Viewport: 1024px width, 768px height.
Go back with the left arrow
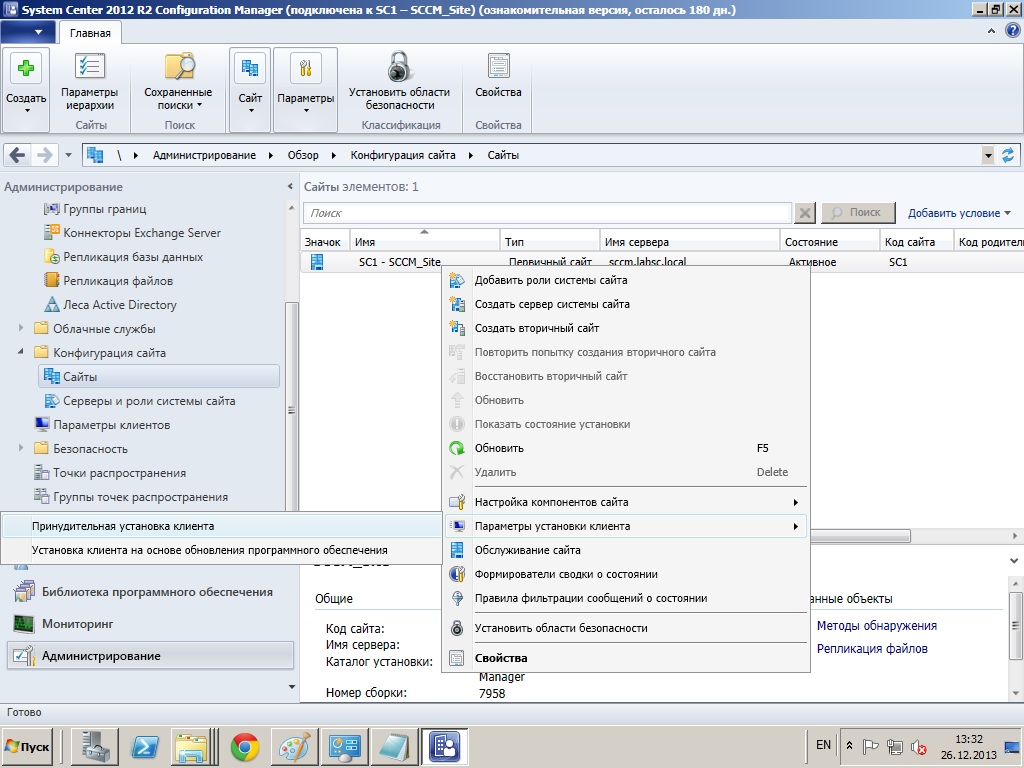18,155
